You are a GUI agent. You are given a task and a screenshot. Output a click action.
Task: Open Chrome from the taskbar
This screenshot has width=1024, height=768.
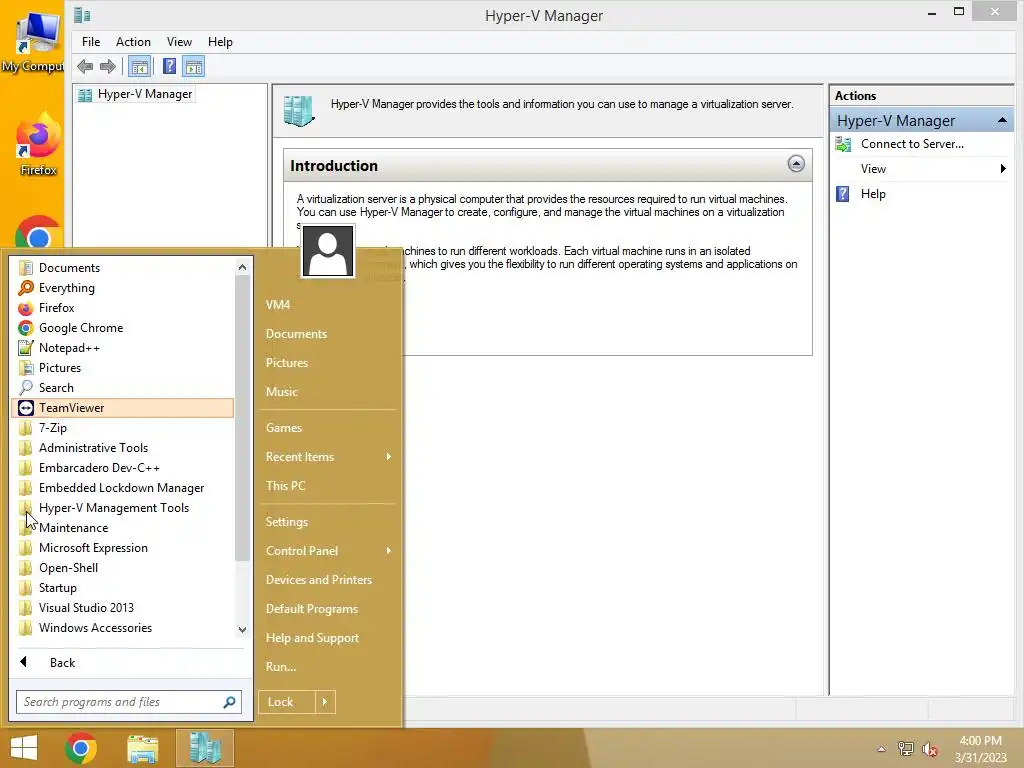pyautogui.click(x=81, y=748)
